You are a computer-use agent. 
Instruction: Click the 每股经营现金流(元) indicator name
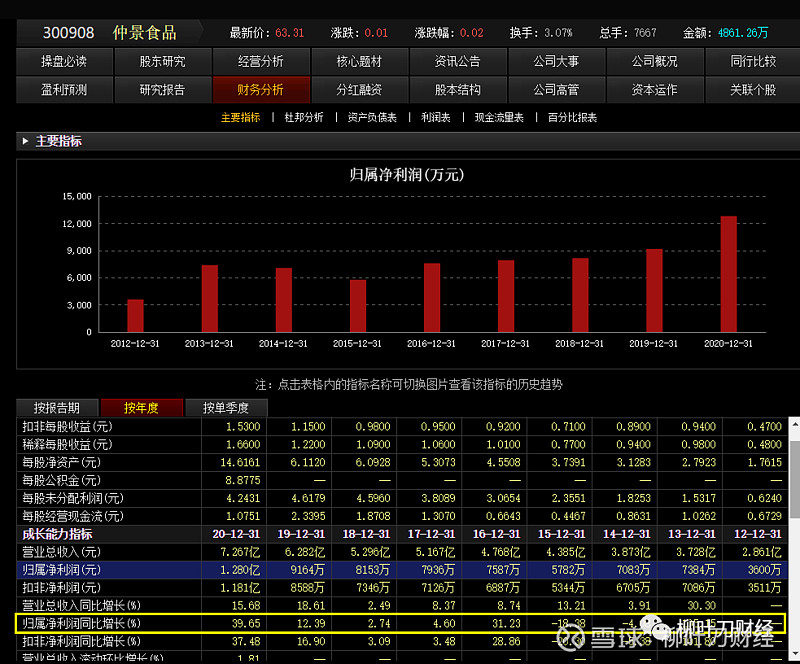click(73, 516)
